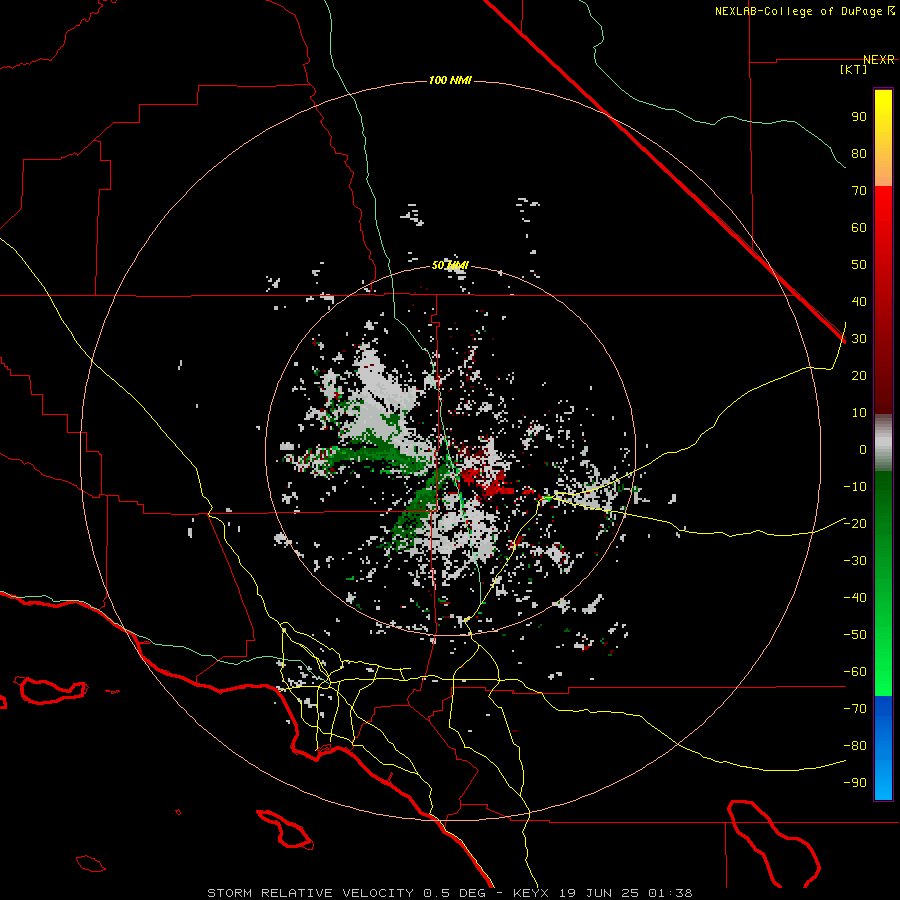Select the -40 value on velocity scale

point(855,598)
